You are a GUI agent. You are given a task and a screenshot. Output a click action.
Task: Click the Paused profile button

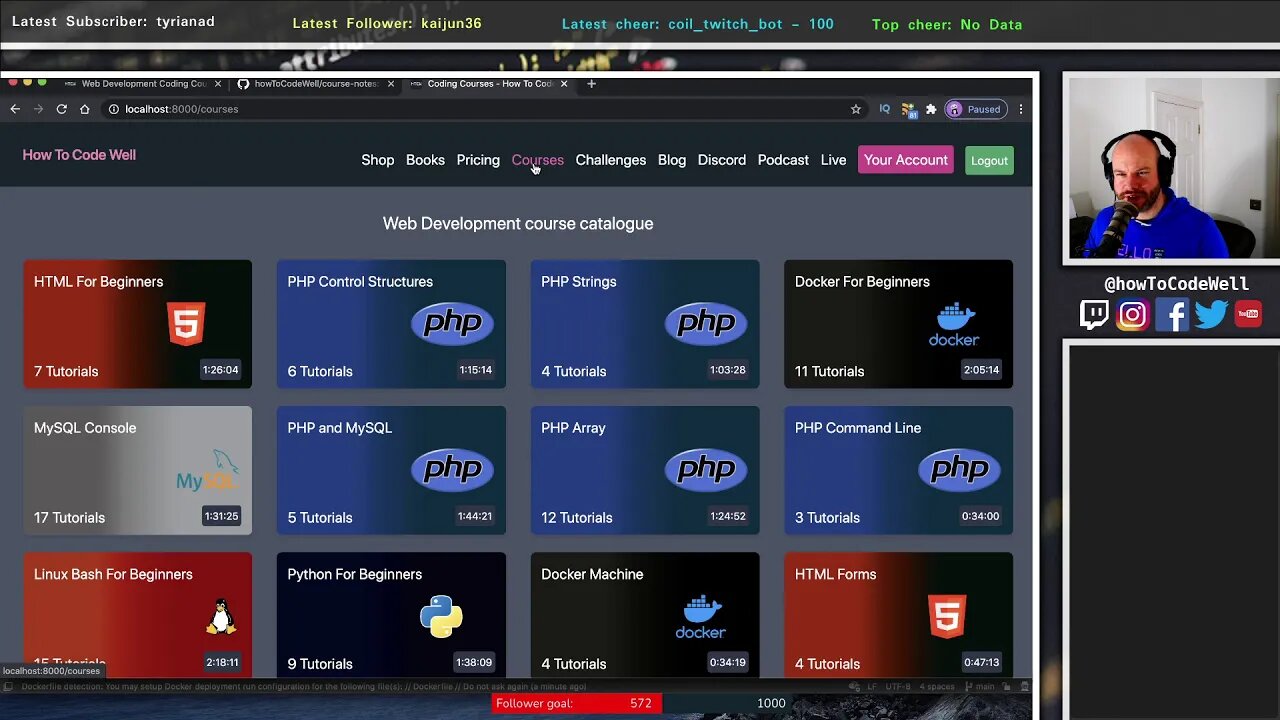pyautogui.click(x=975, y=109)
